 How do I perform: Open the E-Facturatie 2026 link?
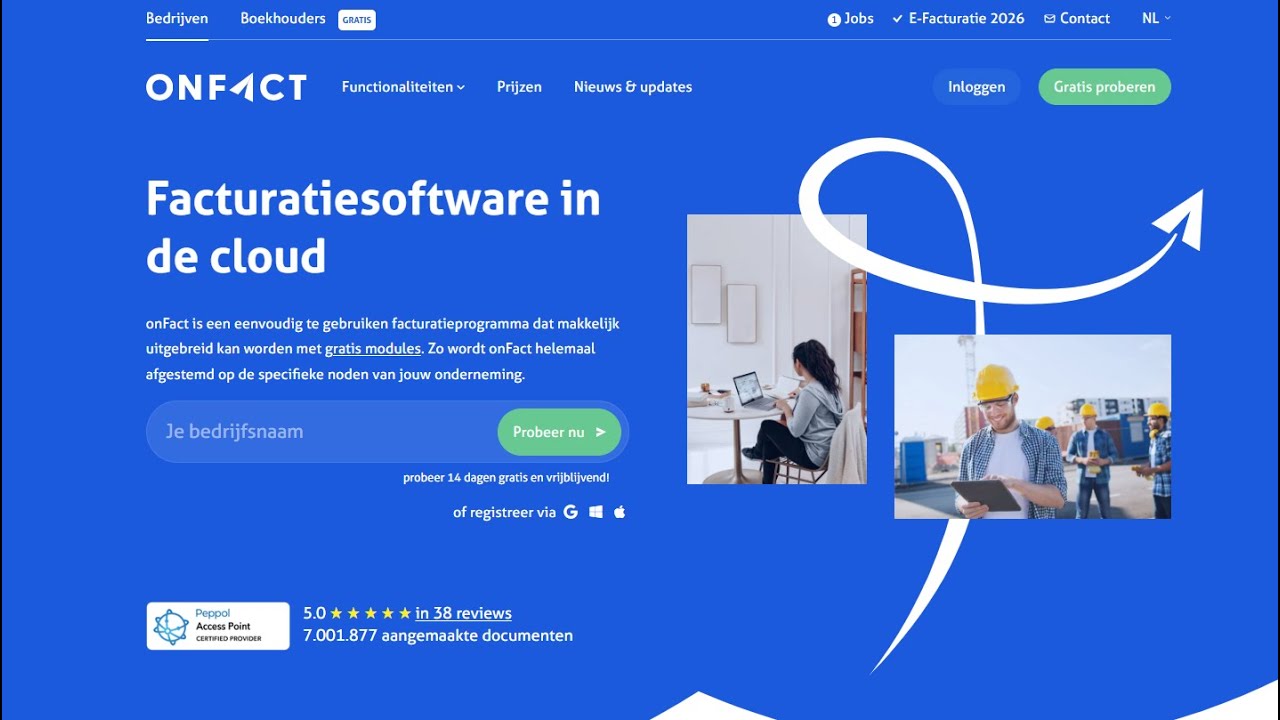click(958, 18)
